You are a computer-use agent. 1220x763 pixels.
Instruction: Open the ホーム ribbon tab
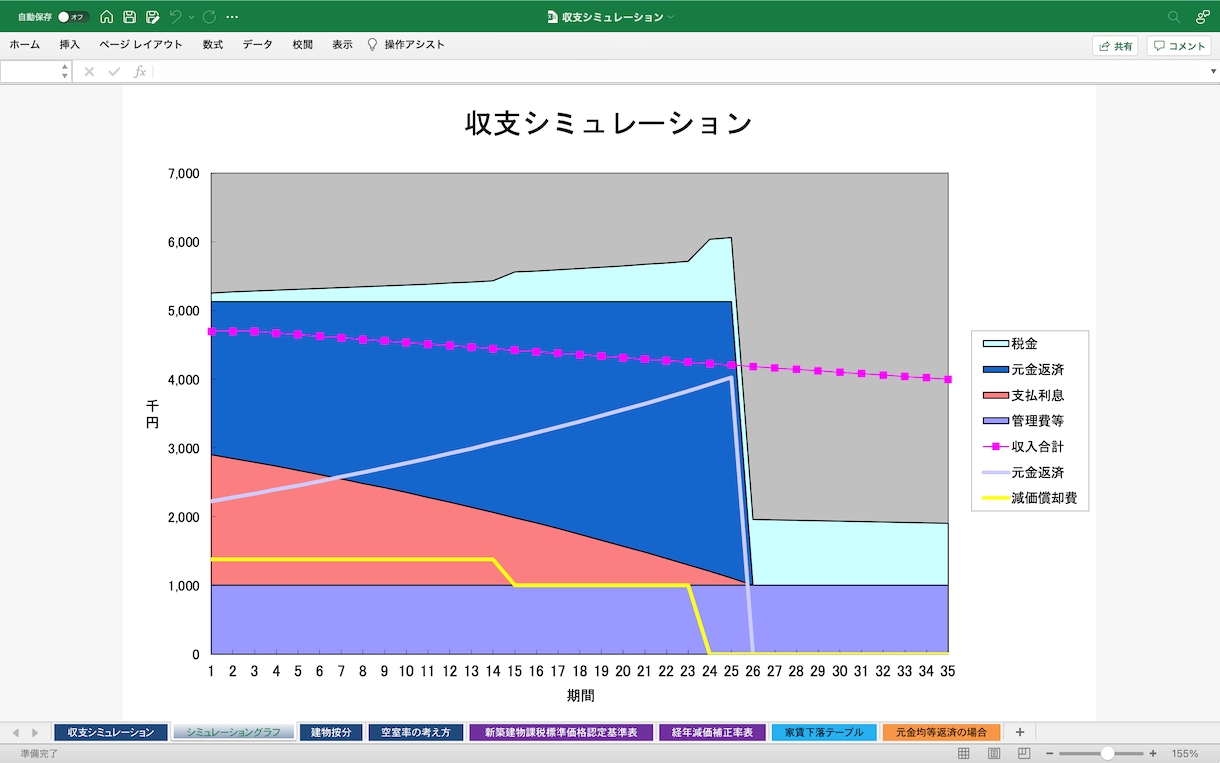25,45
